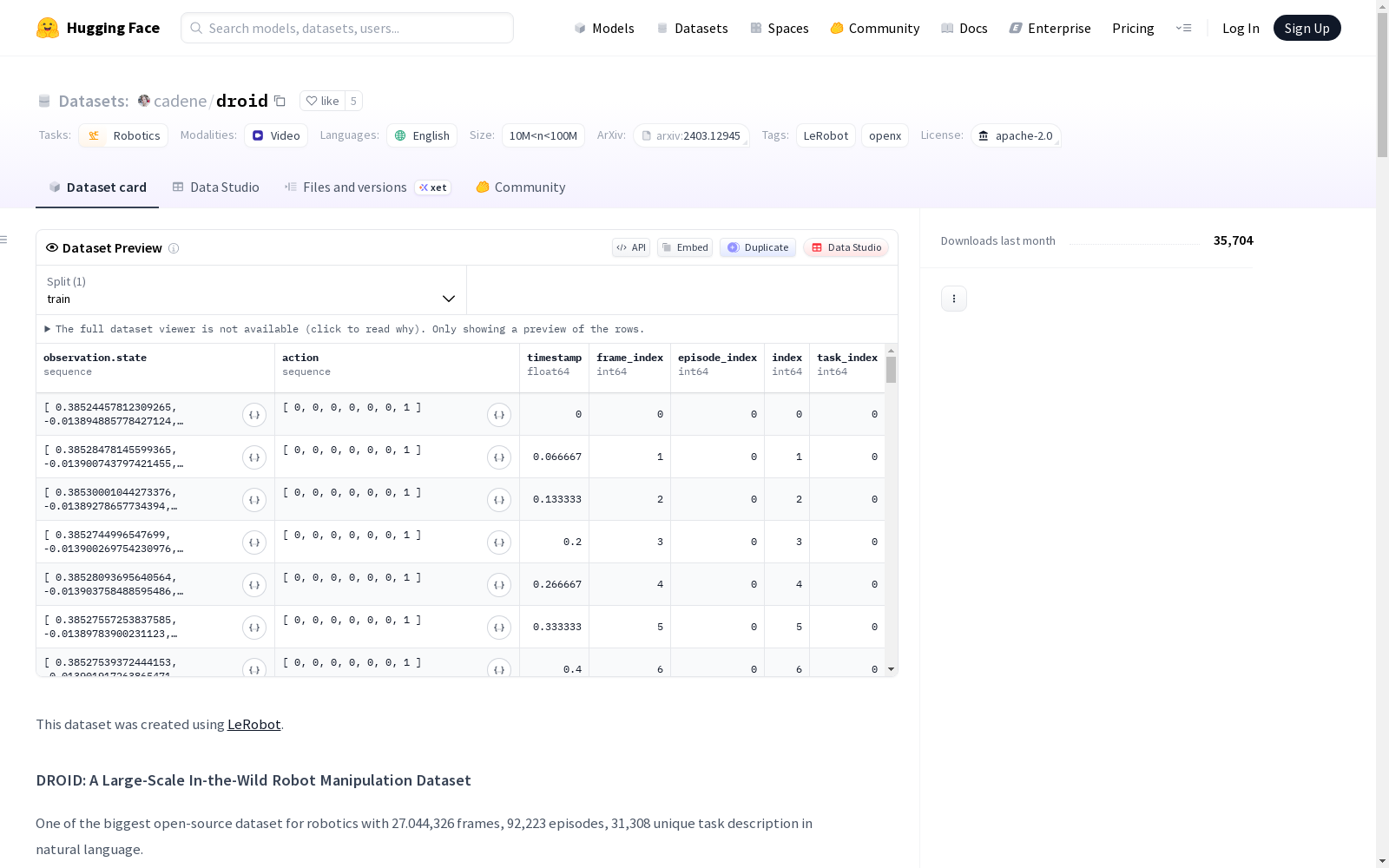Open Spaces in the top navigation
This screenshot has height=868, width=1389.
coord(780,28)
